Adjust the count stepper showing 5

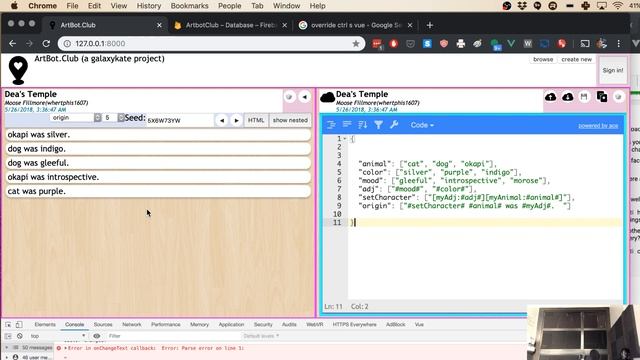[x=114, y=118]
